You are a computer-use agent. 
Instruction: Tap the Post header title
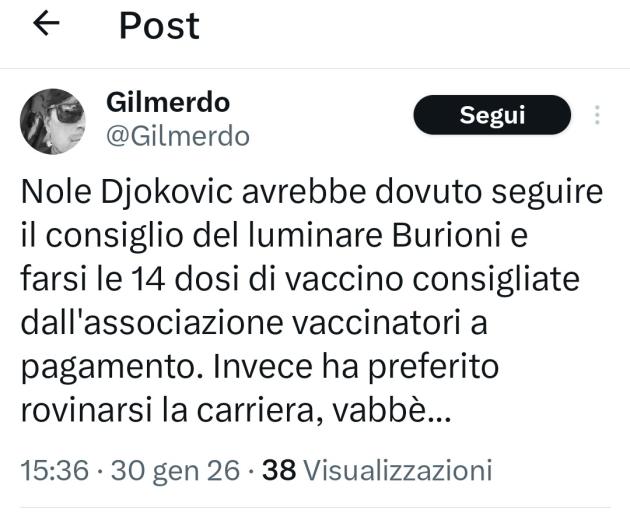click(x=160, y=26)
